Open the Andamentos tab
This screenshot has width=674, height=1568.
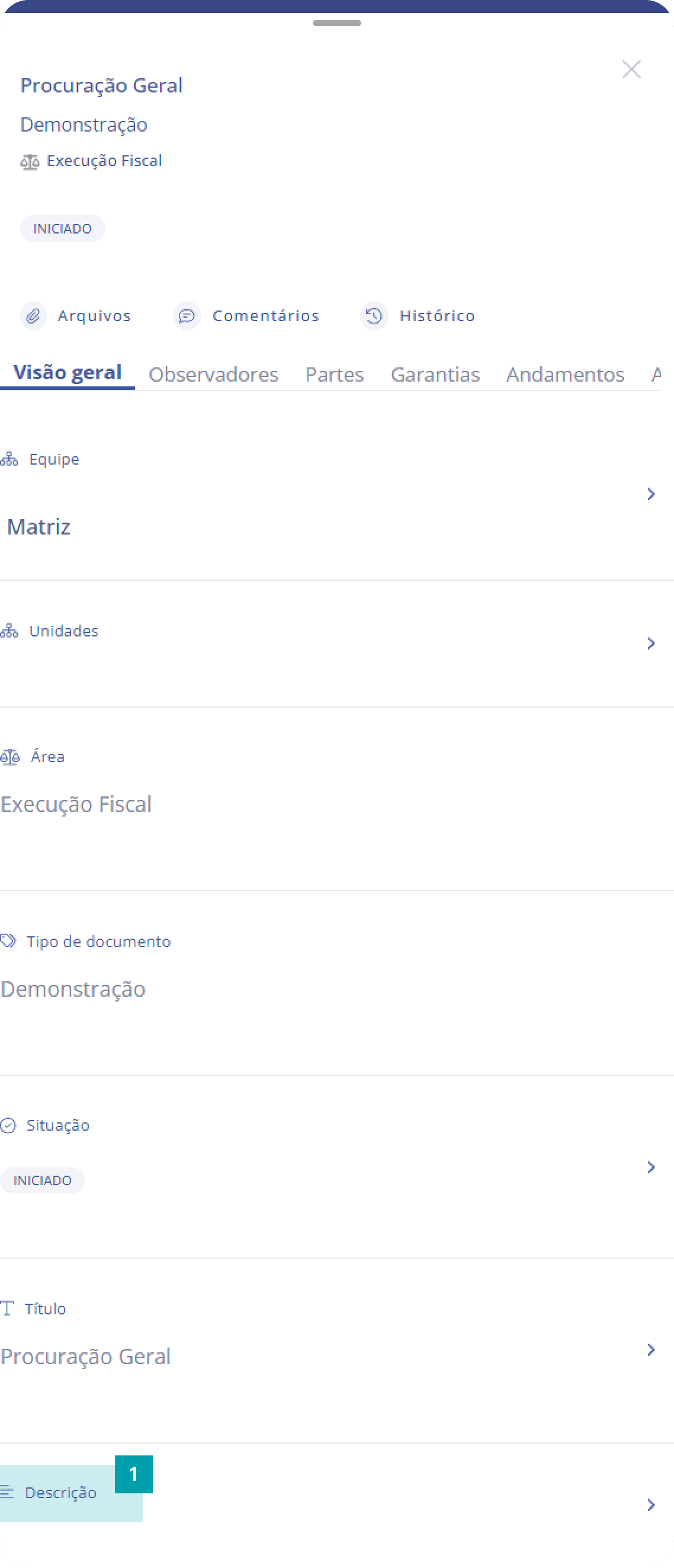point(565,375)
